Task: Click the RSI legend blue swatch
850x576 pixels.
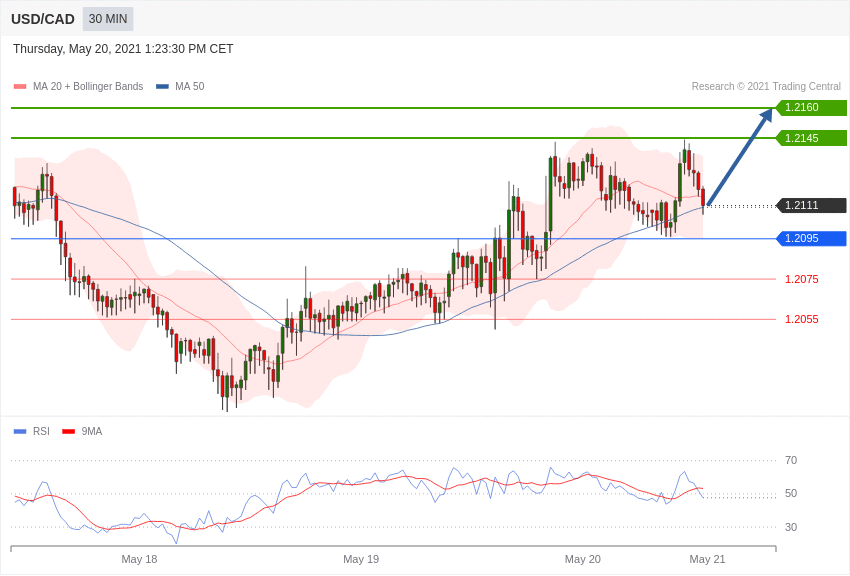Action: (x=20, y=431)
